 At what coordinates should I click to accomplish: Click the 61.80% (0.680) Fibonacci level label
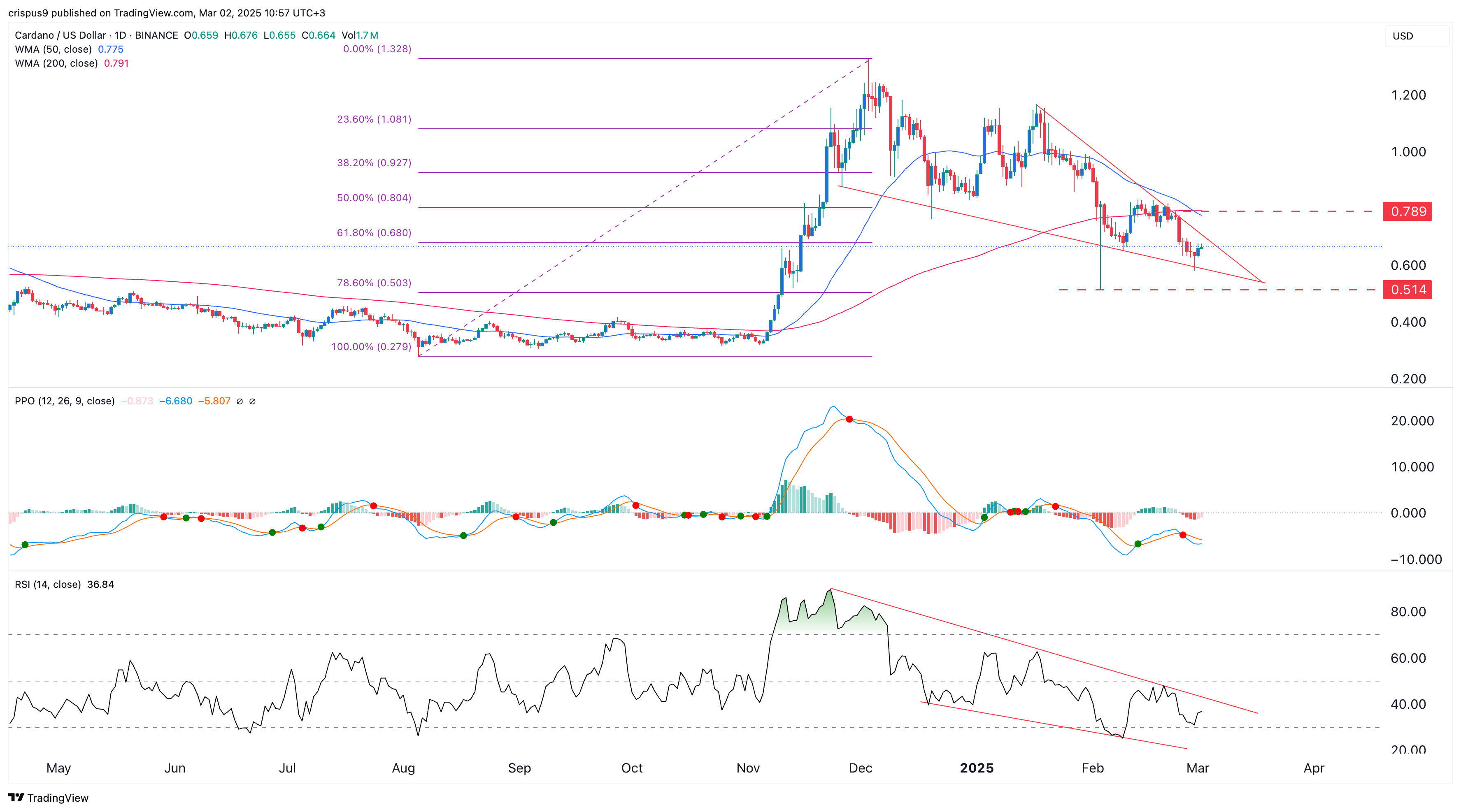point(374,232)
